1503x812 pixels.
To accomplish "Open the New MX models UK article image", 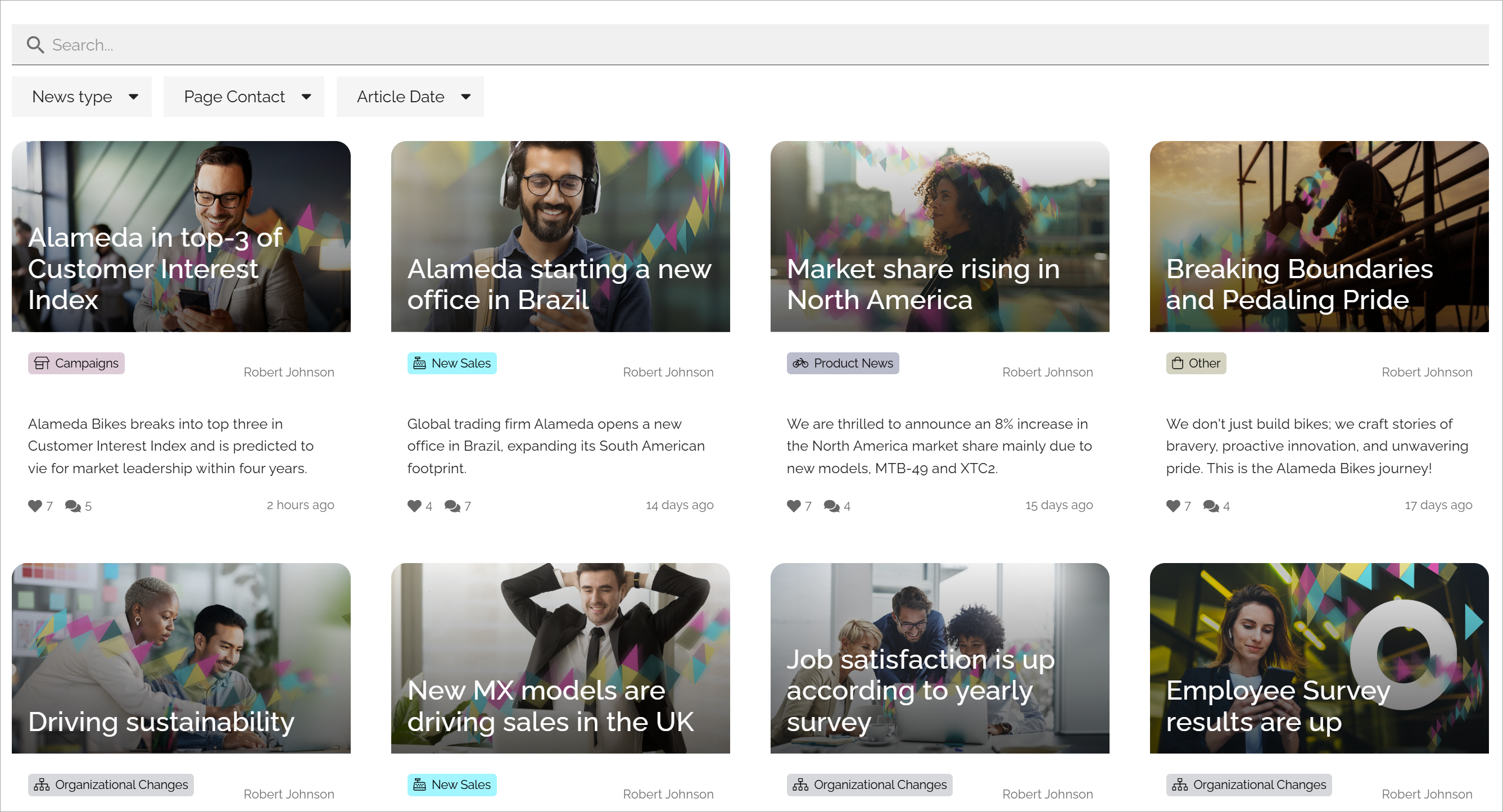I will click(x=560, y=658).
